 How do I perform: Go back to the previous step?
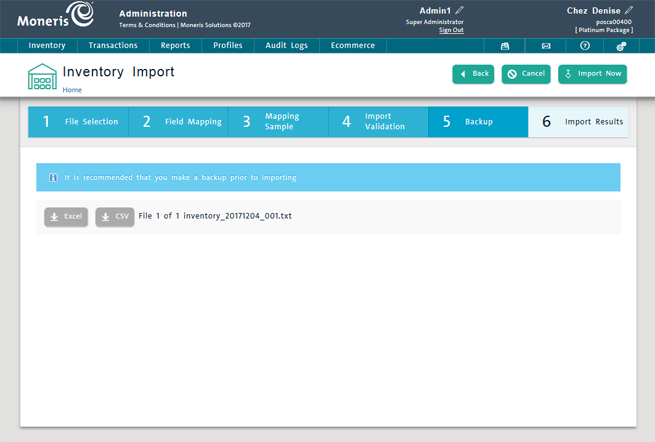(x=473, y=74)
